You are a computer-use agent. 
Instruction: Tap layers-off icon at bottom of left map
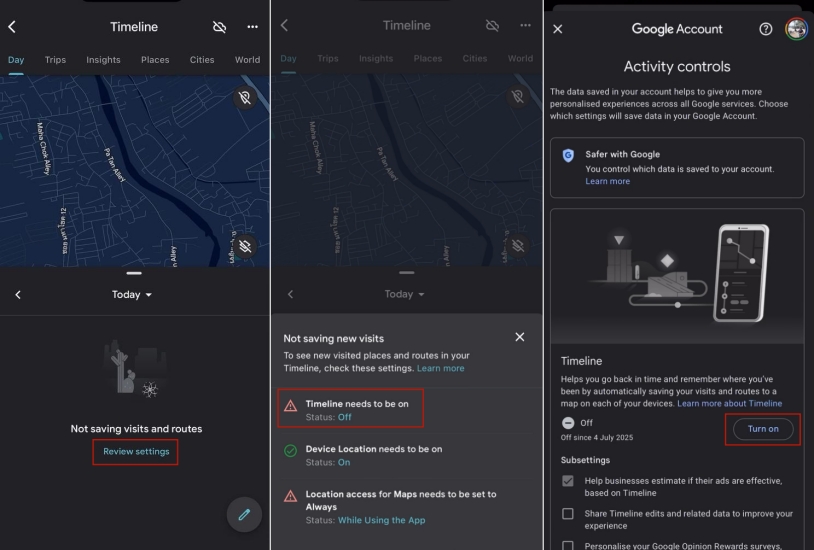pos(245,246)
